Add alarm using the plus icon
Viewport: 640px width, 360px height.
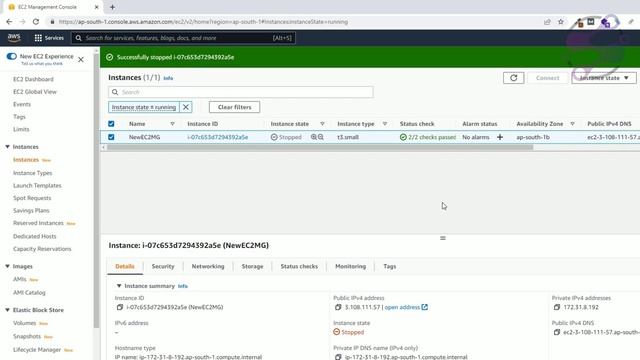pyautogui.click(x=500, y=137)
